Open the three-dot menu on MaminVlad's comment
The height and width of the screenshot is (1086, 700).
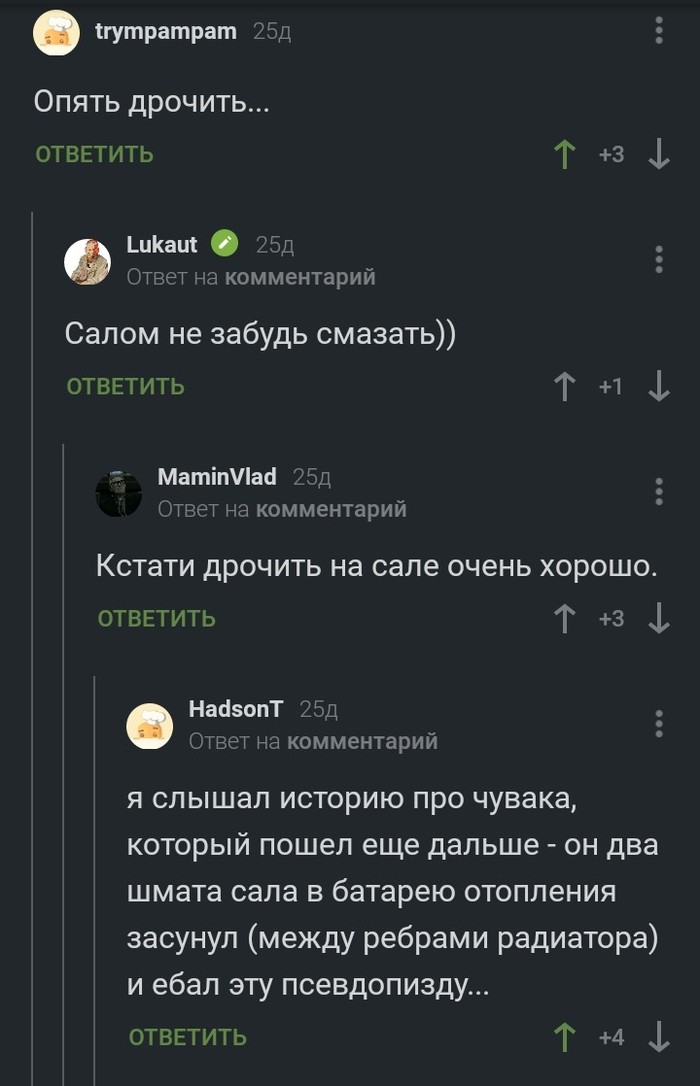[658, 490]
